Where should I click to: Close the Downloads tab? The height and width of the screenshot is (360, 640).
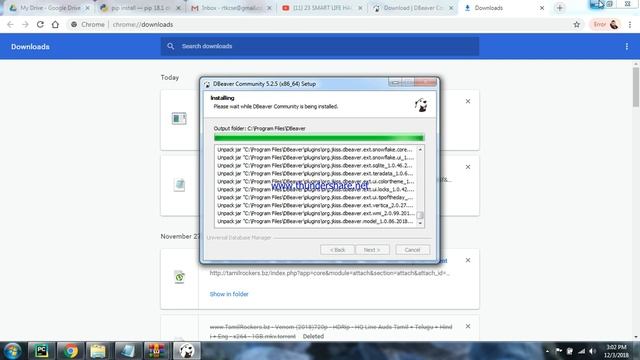[x=542, y=8]
